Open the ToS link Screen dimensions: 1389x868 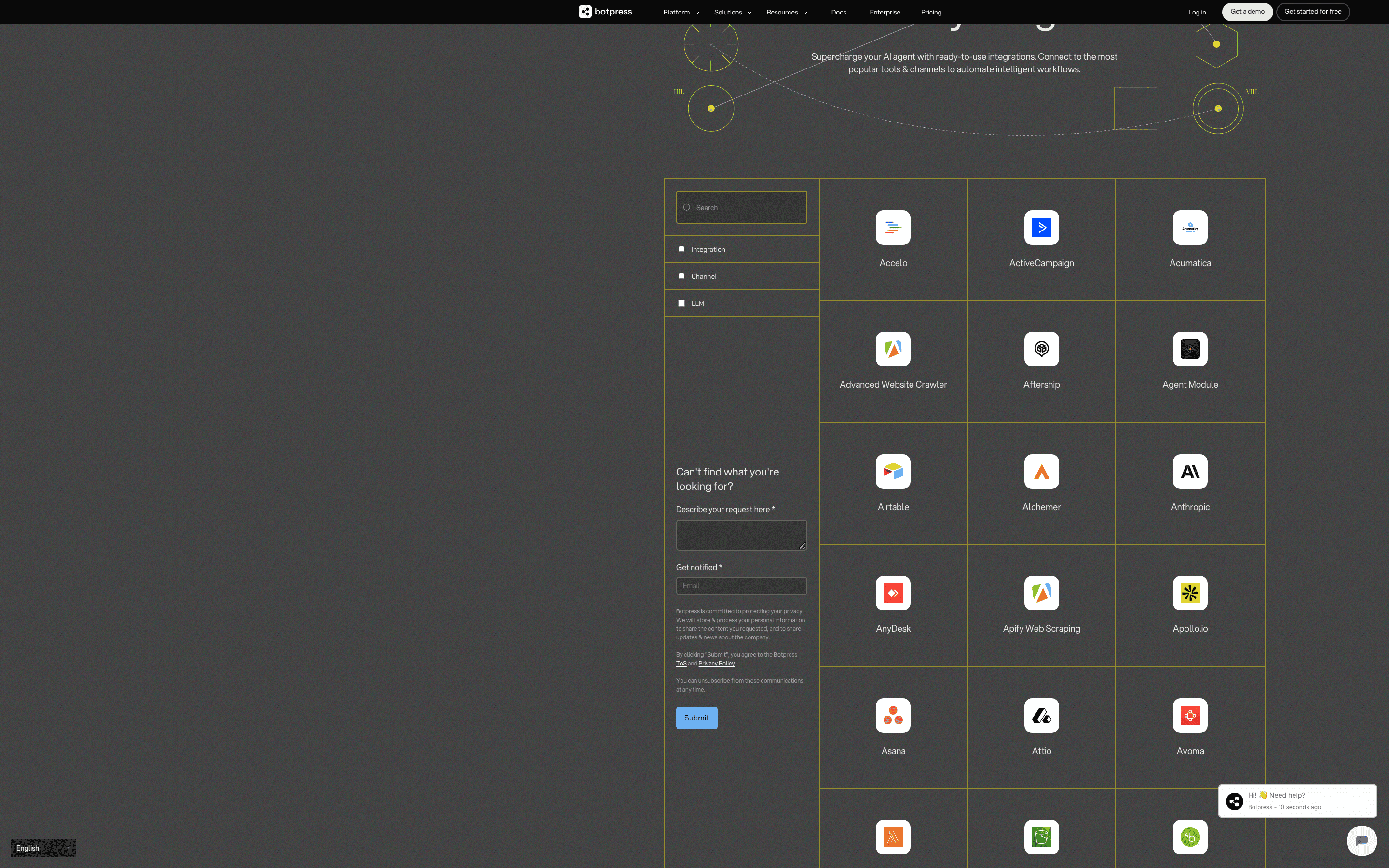pos(681,664)
